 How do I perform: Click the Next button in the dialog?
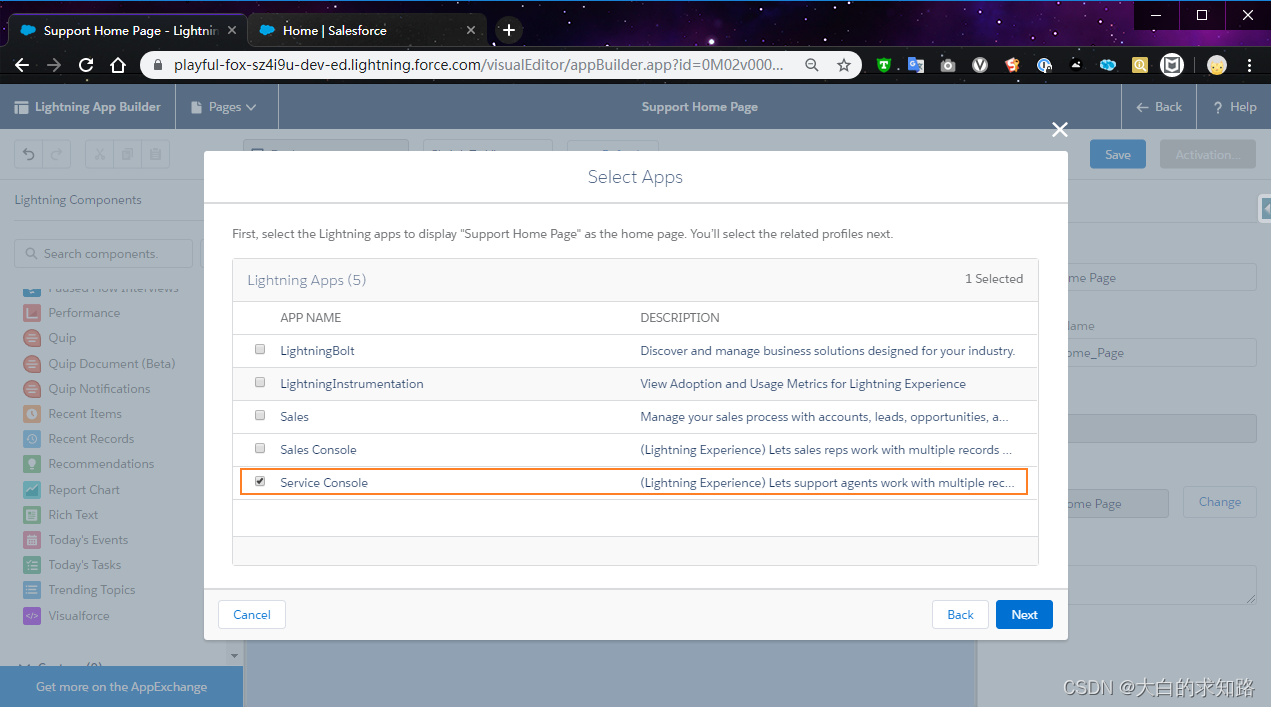pos(1024,615)
